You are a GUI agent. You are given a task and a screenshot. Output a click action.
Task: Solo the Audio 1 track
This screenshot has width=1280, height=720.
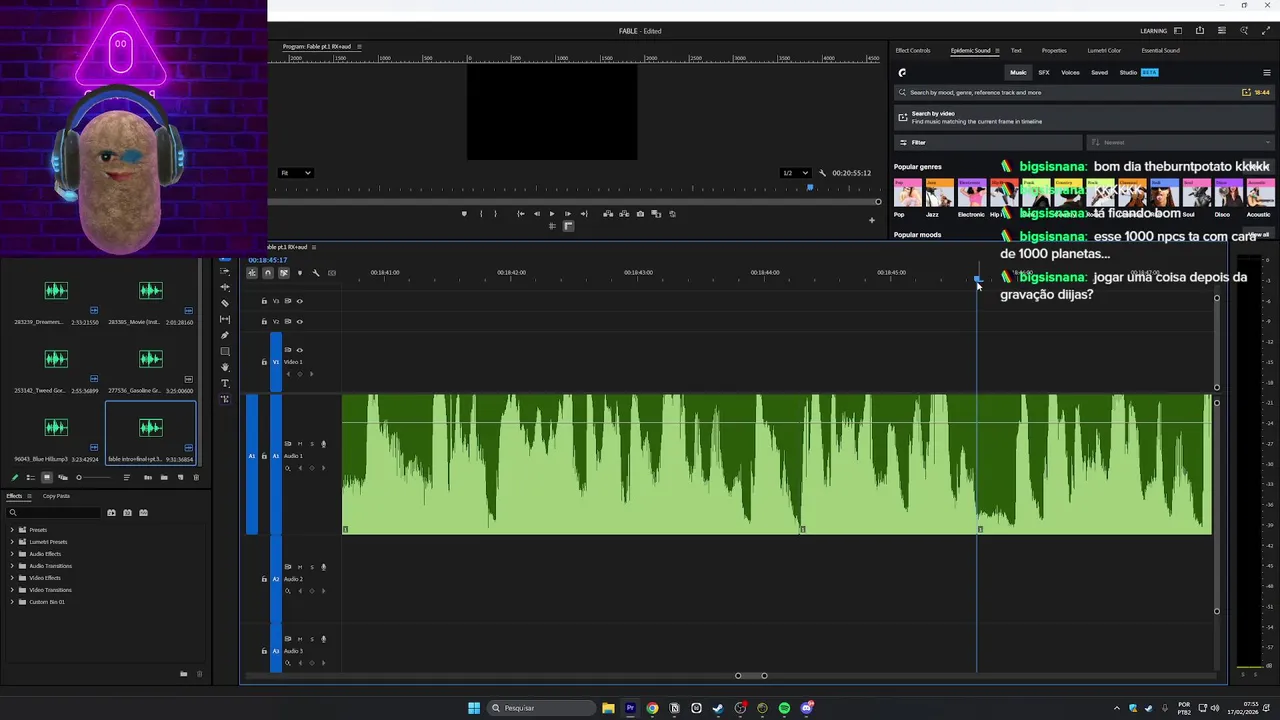tap(311, 443)
